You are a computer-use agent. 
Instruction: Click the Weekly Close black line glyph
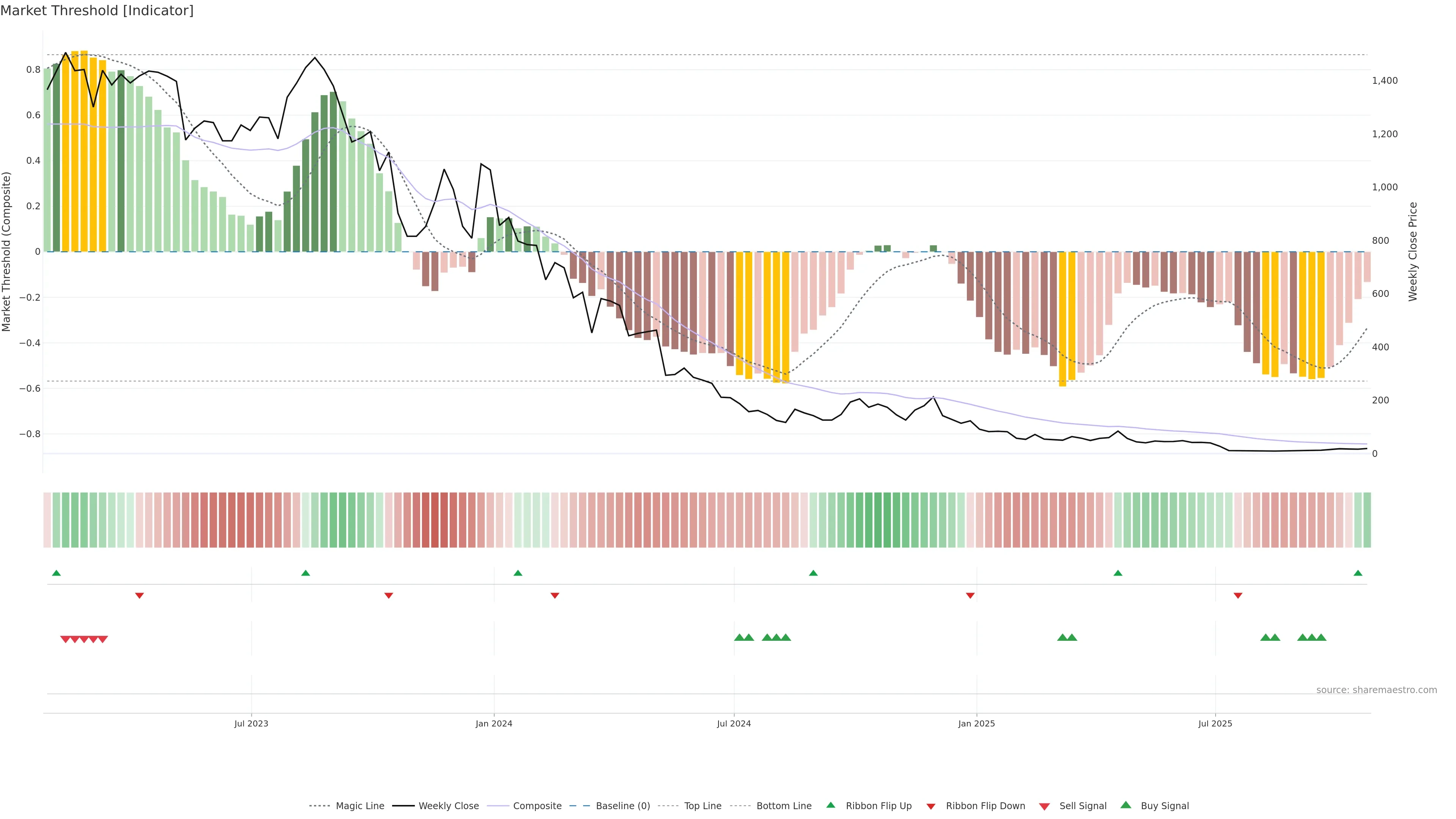pyautogui.click(x=403, y=806)
